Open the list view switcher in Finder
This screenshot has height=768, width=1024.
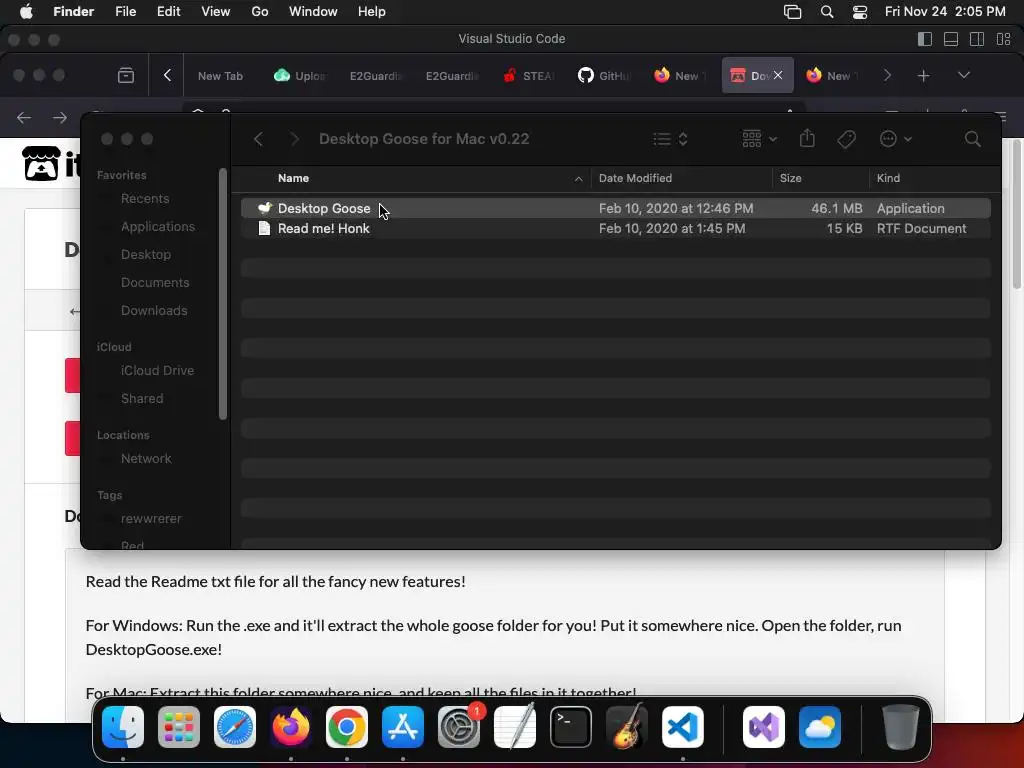pyautogui.click(x=670, y=139)
